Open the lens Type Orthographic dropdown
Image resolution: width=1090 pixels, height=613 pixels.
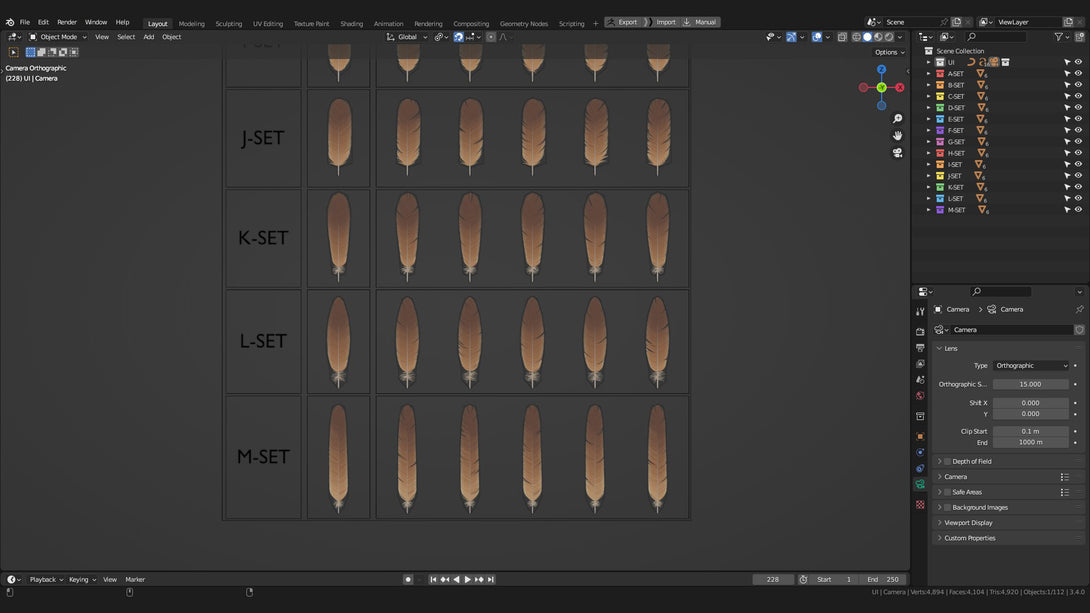[x=1031, y=366]
